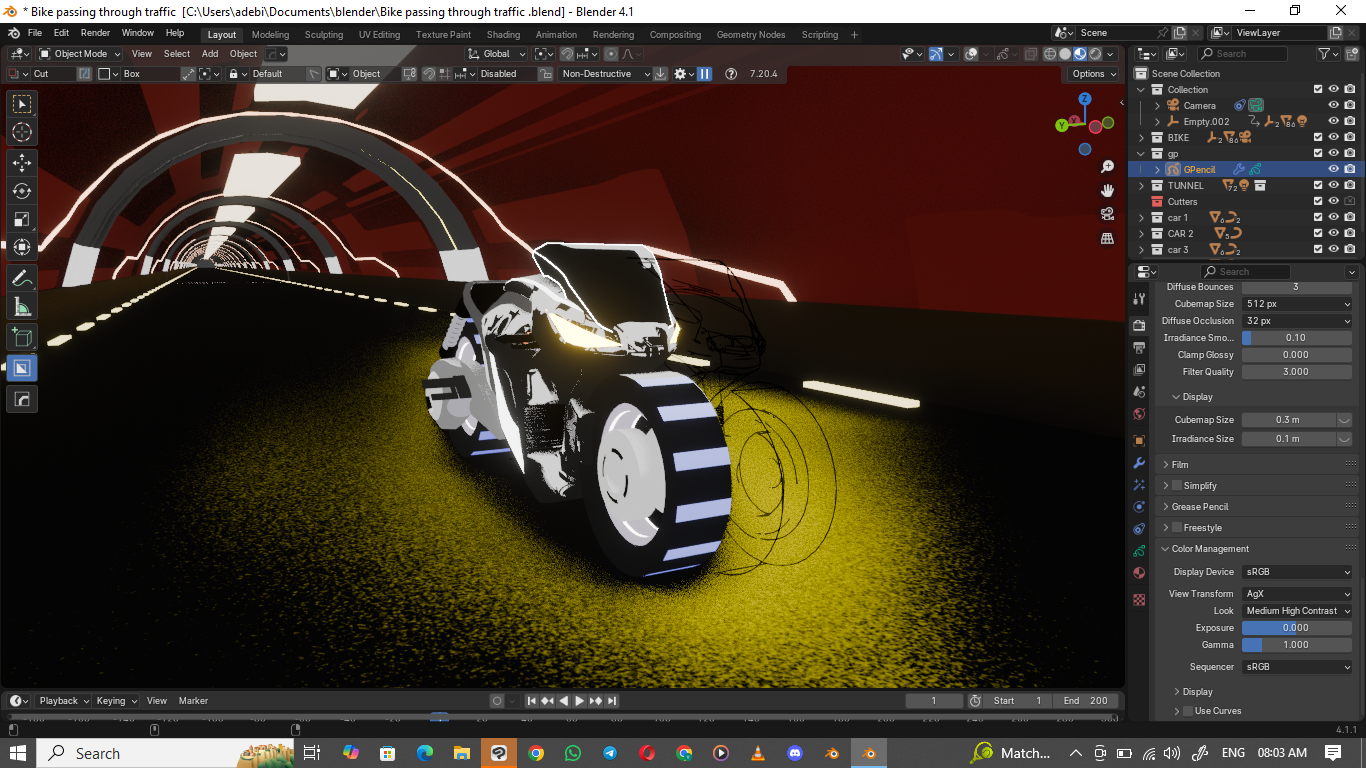Switch orthographic/perspective with grid icon
The height and width of the screenshot is (768, 1366).
(1107, 238)
